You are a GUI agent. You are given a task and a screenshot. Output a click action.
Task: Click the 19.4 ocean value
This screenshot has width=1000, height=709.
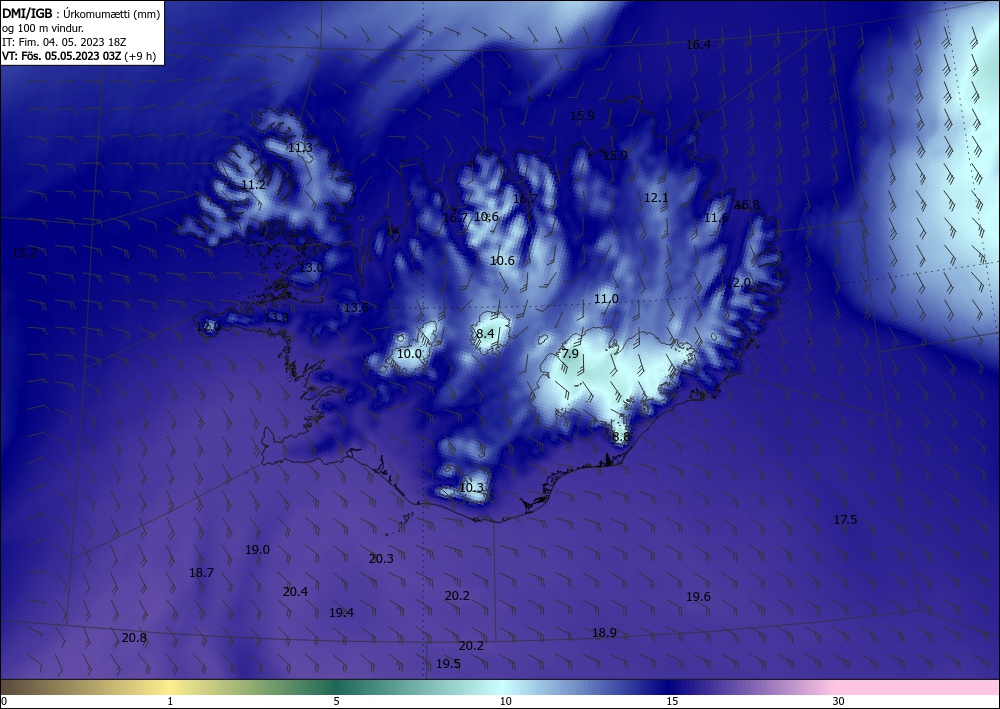pos(341,613)
